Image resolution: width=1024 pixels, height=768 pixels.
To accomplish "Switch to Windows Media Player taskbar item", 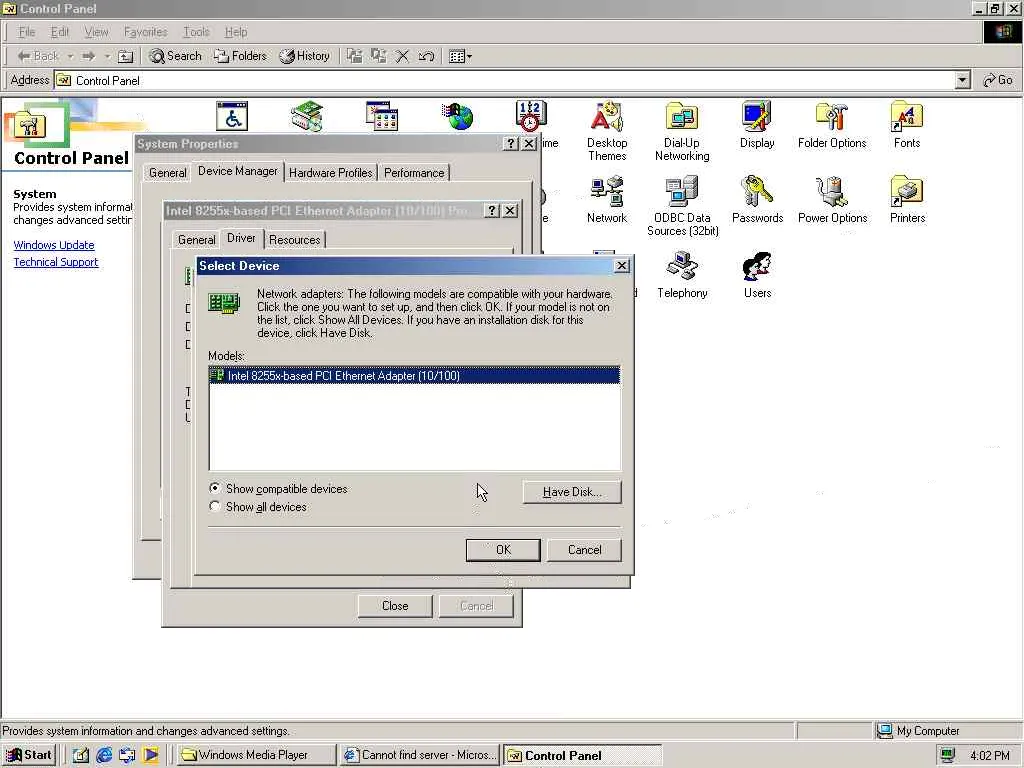I will (256, 755).
